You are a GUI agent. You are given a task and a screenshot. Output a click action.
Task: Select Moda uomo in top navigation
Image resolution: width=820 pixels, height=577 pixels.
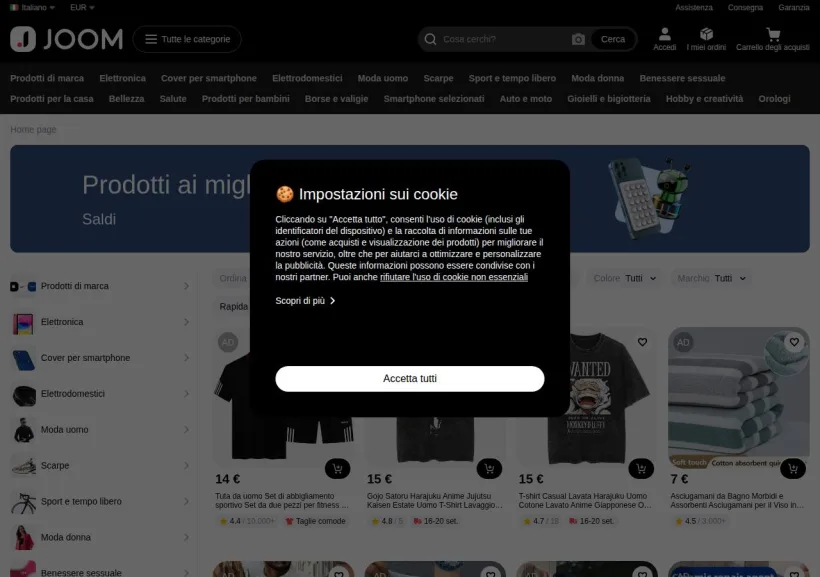point(383,78)
